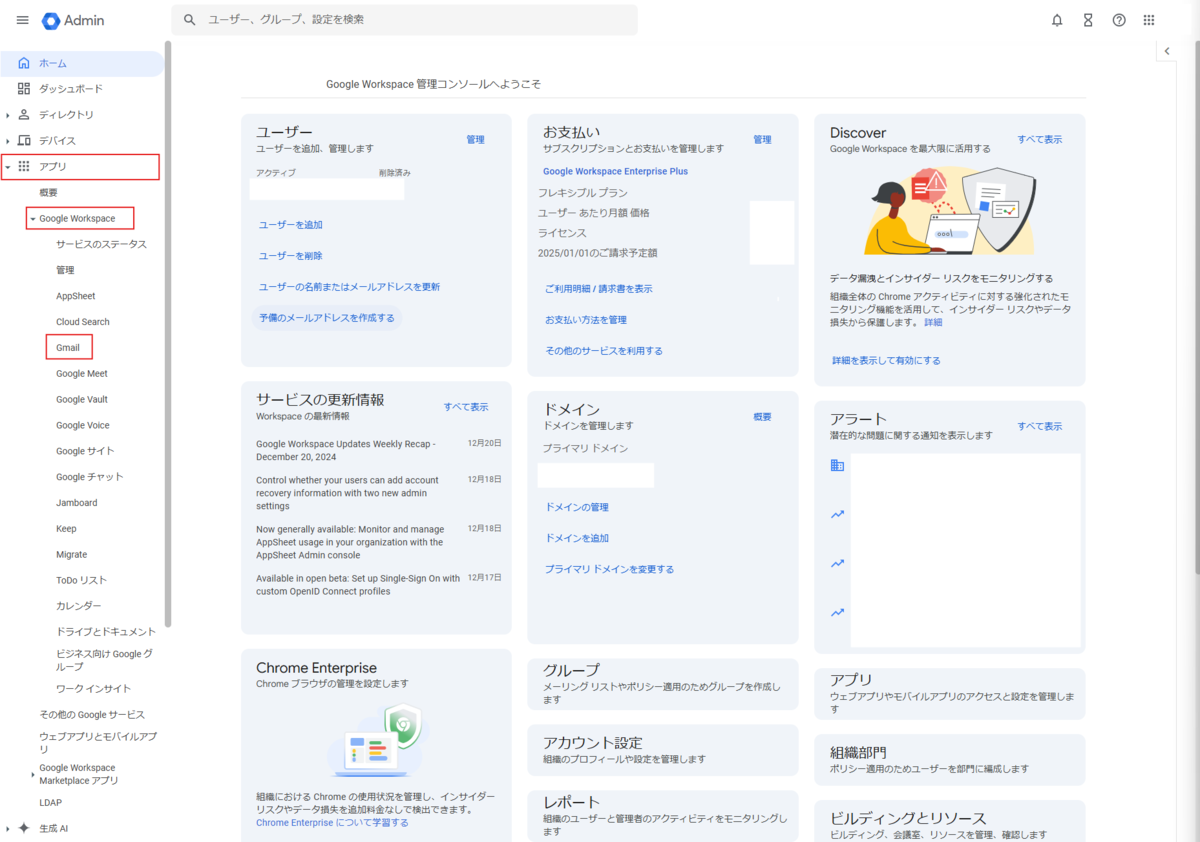1200x842 pixels.
Task: Click Chrome Enterprise について学習する link
Action: [x=332, y=823]
